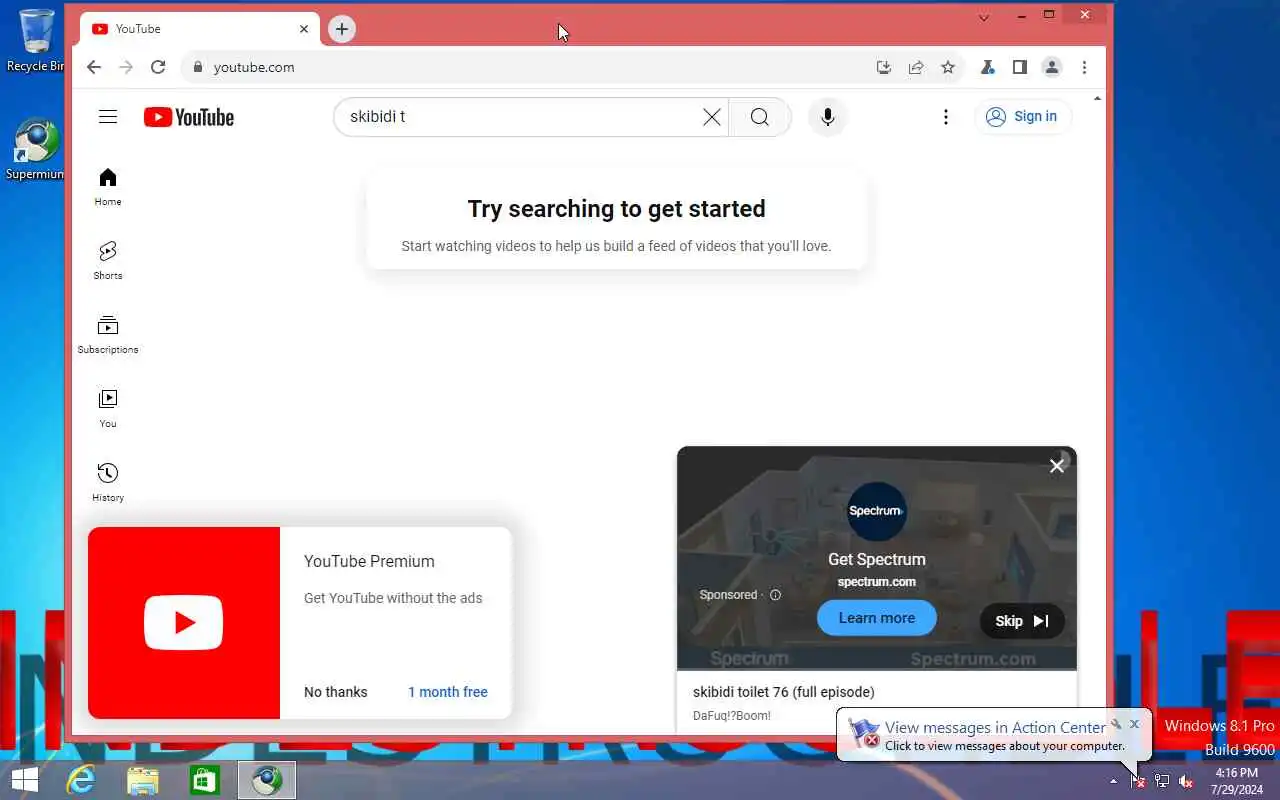Open Shorts in the sidebar
1280x800 pixels.
(x=108, y=260)
